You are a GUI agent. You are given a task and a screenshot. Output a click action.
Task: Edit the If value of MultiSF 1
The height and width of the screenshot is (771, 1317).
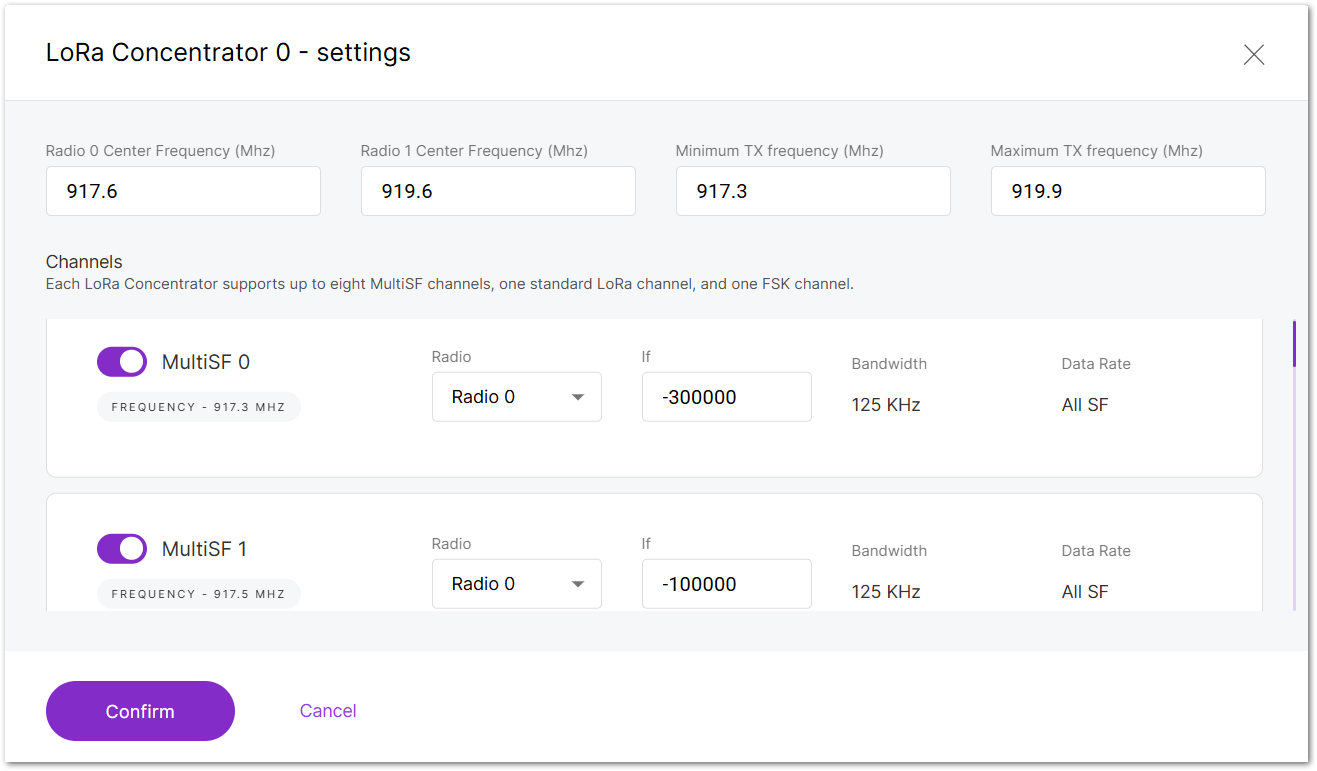pyautogui.click(x=726, y=583)
